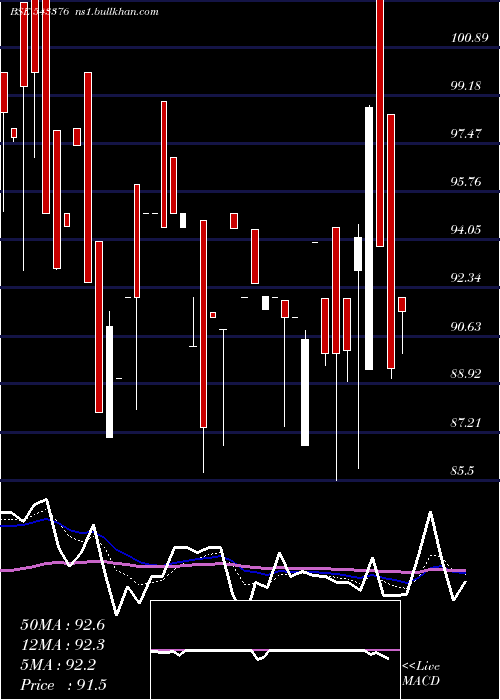Click the 92.34 price axis label
Viewport: 500px width, 700px height.
pos(466,278)
